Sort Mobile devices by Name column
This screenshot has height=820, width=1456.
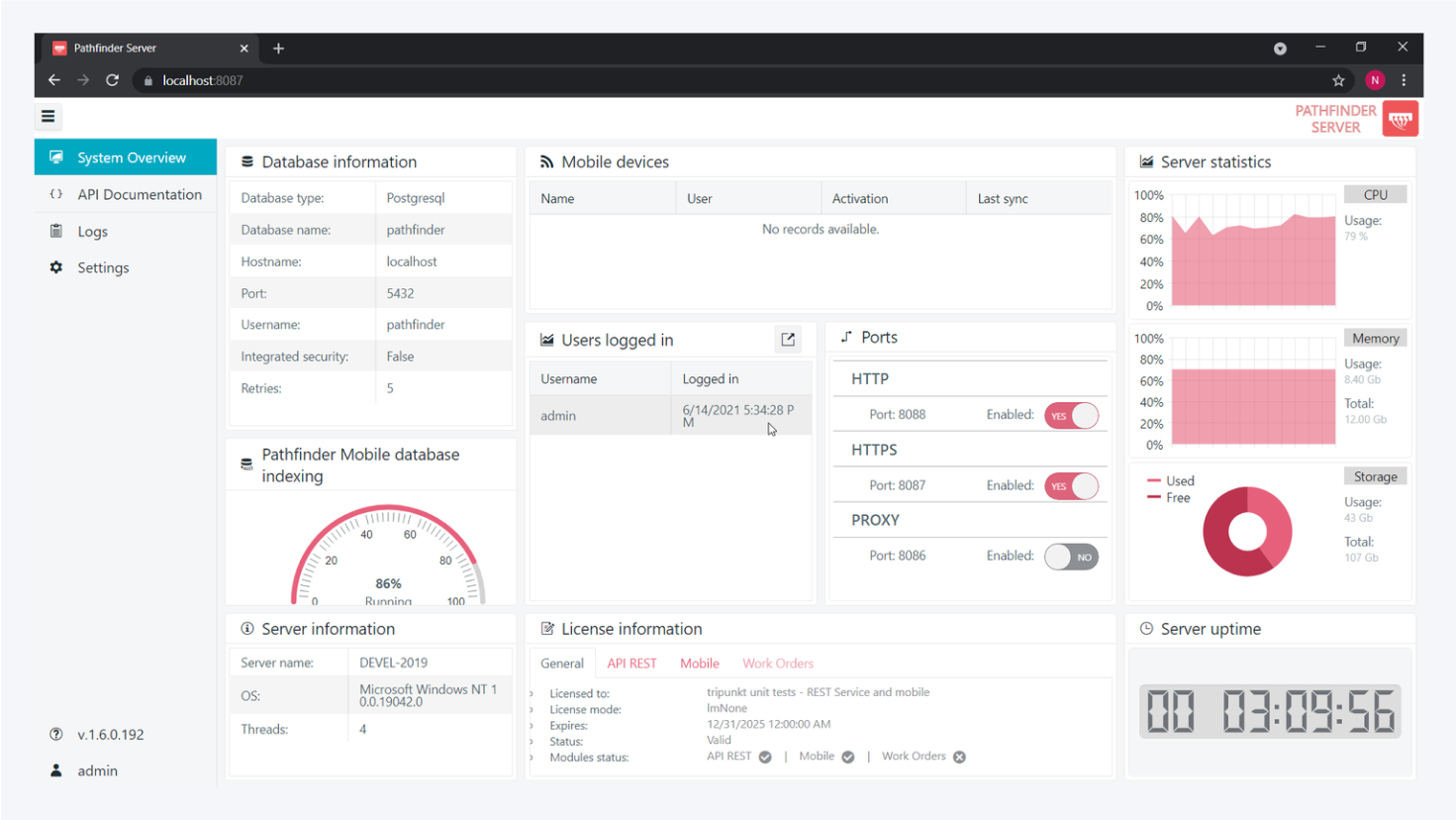tap(603, 199)
